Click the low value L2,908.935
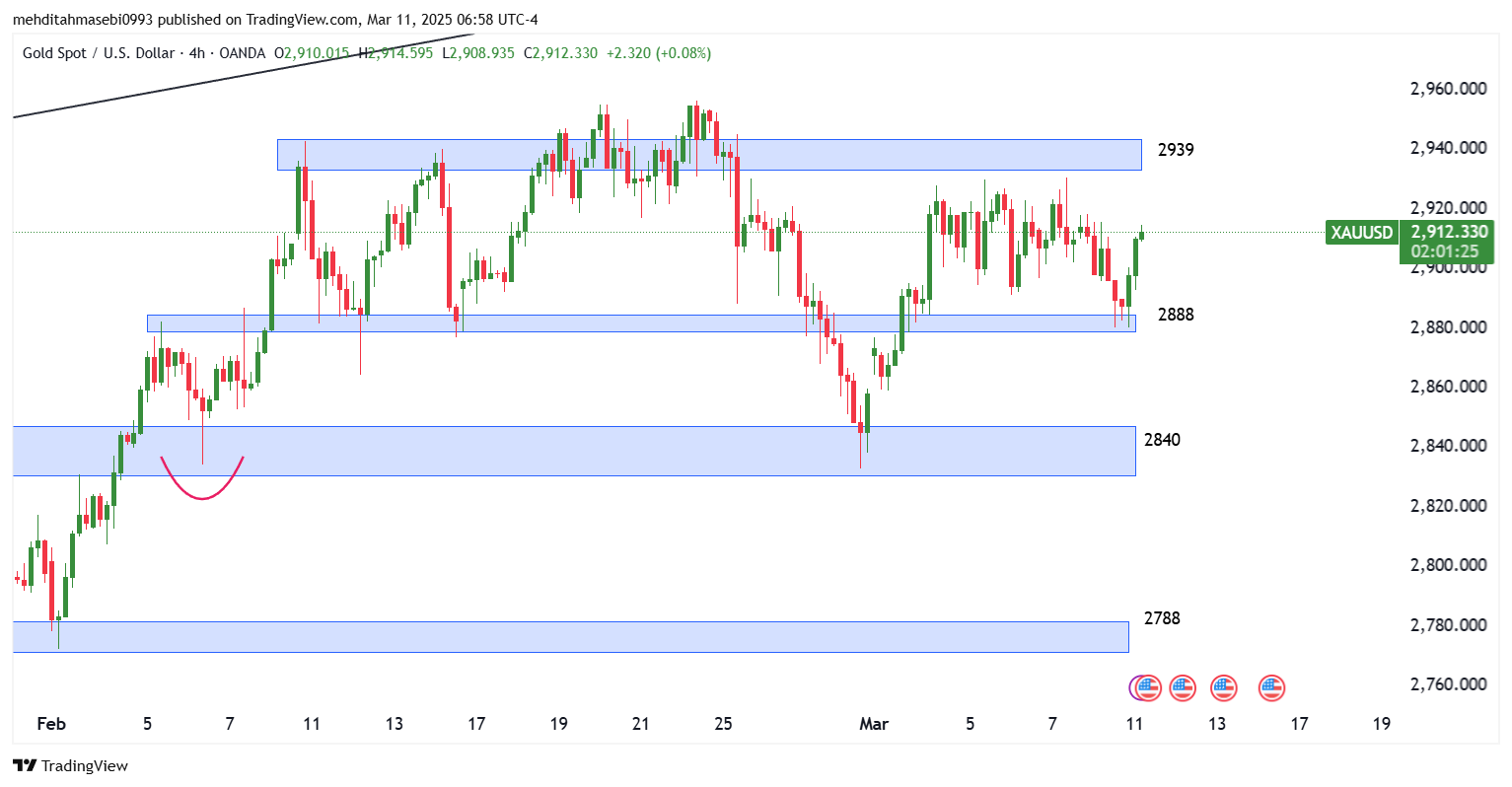Screen dimensions: 1512x787 [x=478, y=53]
